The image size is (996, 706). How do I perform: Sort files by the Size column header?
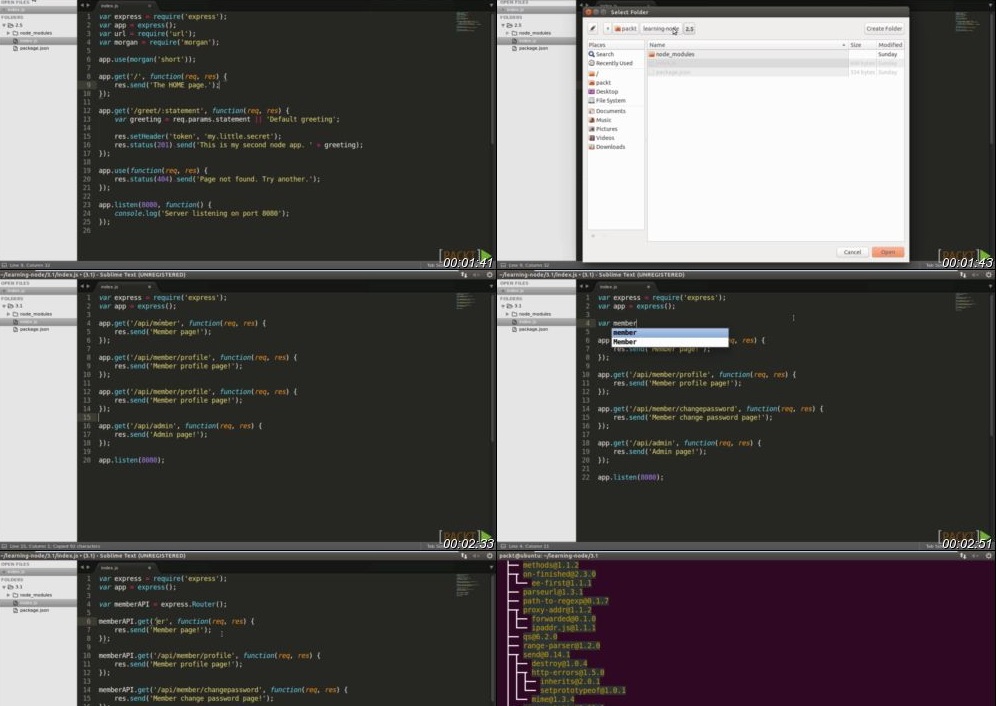coord(856,45)
